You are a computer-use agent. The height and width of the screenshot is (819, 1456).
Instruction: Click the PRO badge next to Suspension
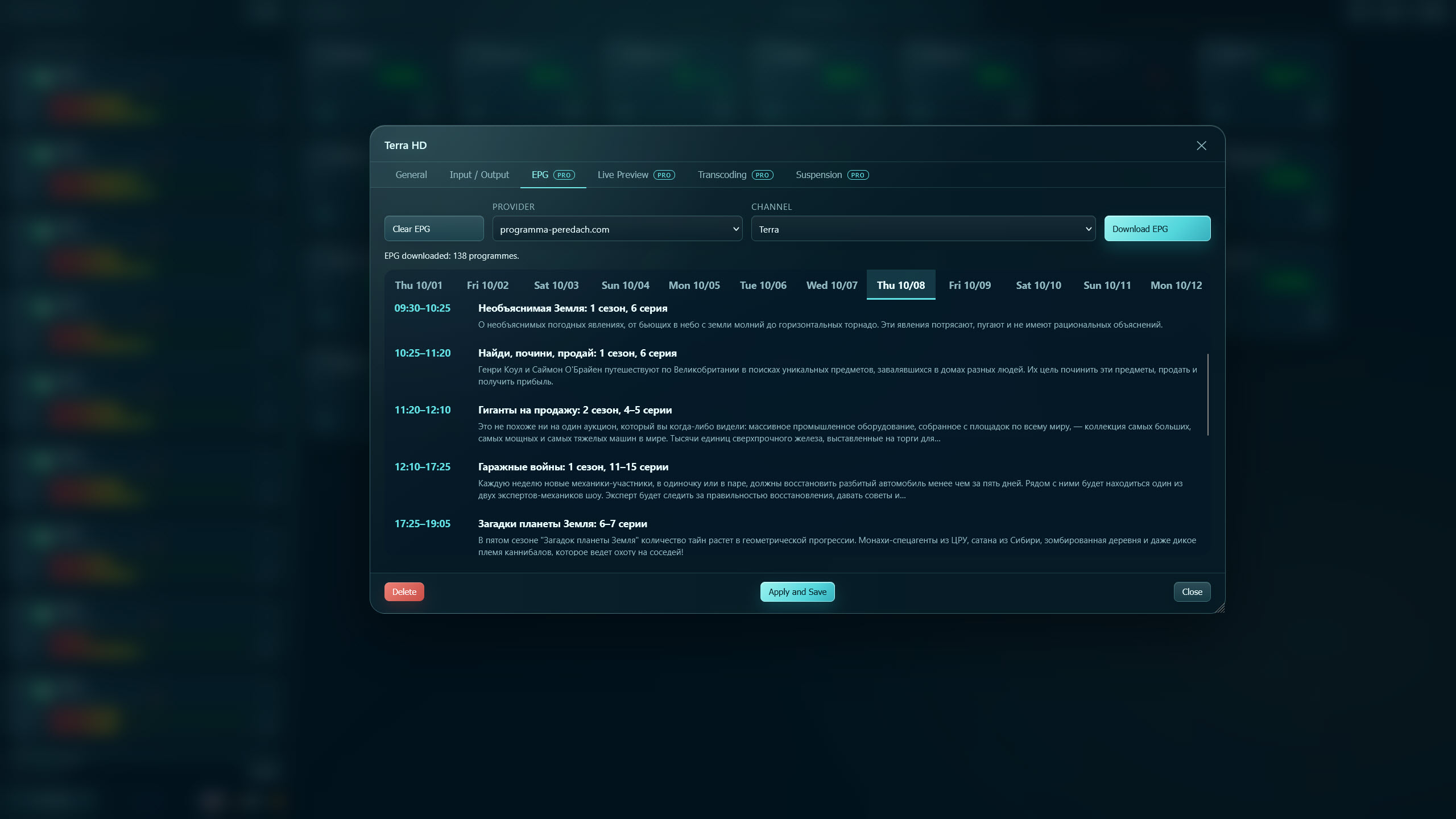click(858, 175)
